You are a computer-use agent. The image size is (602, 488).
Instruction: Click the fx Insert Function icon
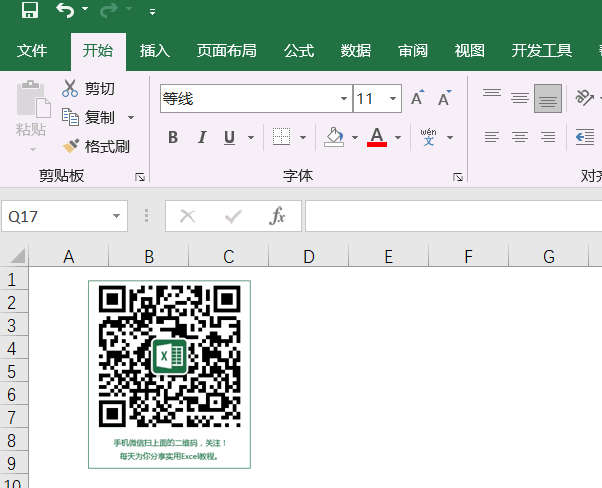click(277, 216)
